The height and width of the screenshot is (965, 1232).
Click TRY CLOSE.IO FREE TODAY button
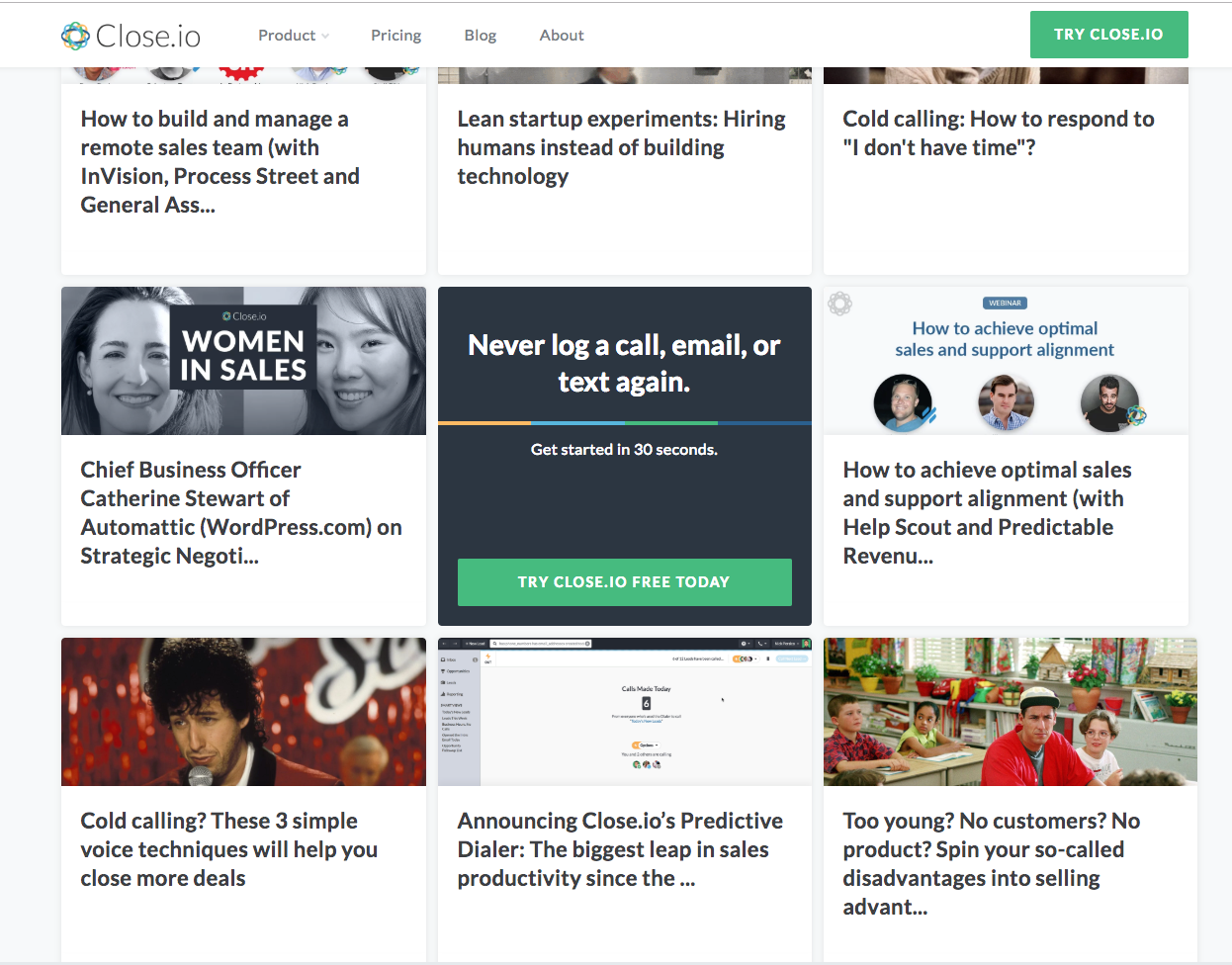click(x=624, y=582)
